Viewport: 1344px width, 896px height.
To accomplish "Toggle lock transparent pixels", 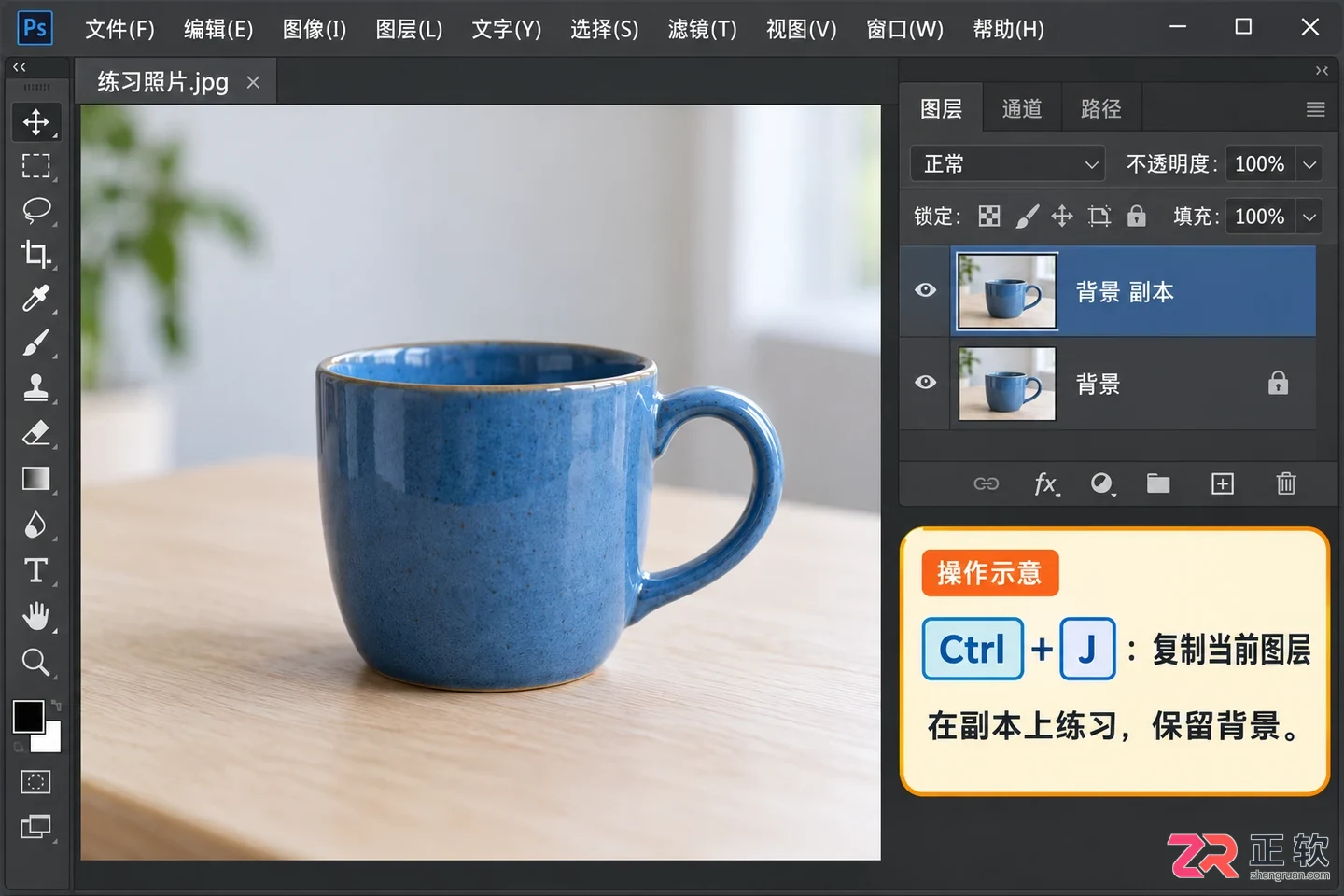I will [x=989, y=217].
